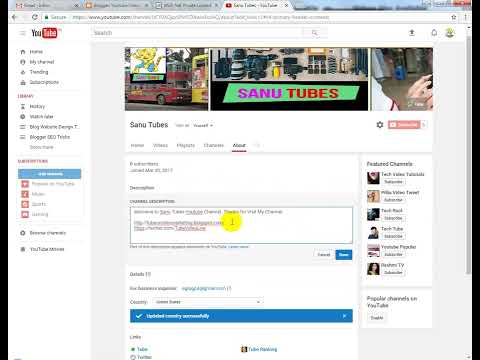480x360 pixels.
Task: Open the channel Channels tab
Action: (x=214, y=145)
